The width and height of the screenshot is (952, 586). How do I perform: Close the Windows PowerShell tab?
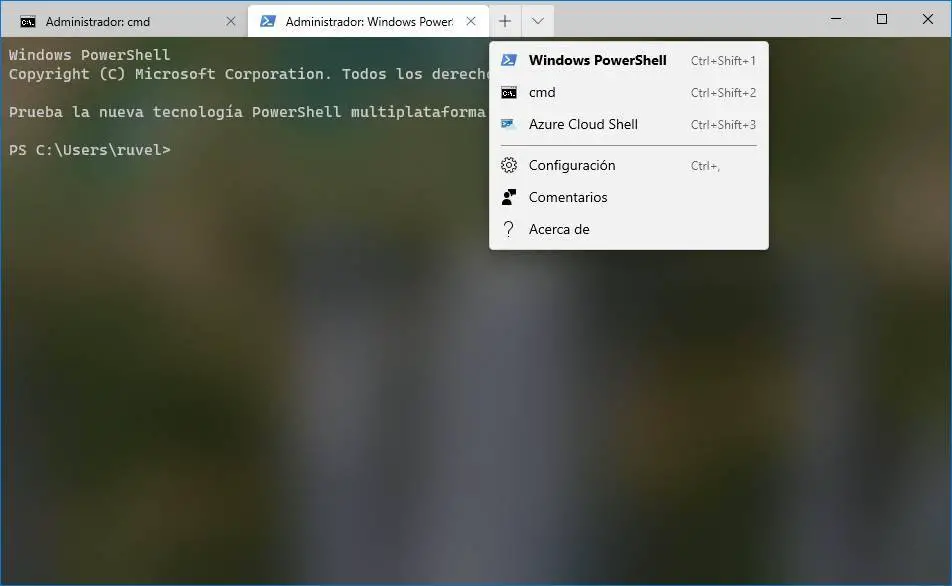tap(471, 21)
